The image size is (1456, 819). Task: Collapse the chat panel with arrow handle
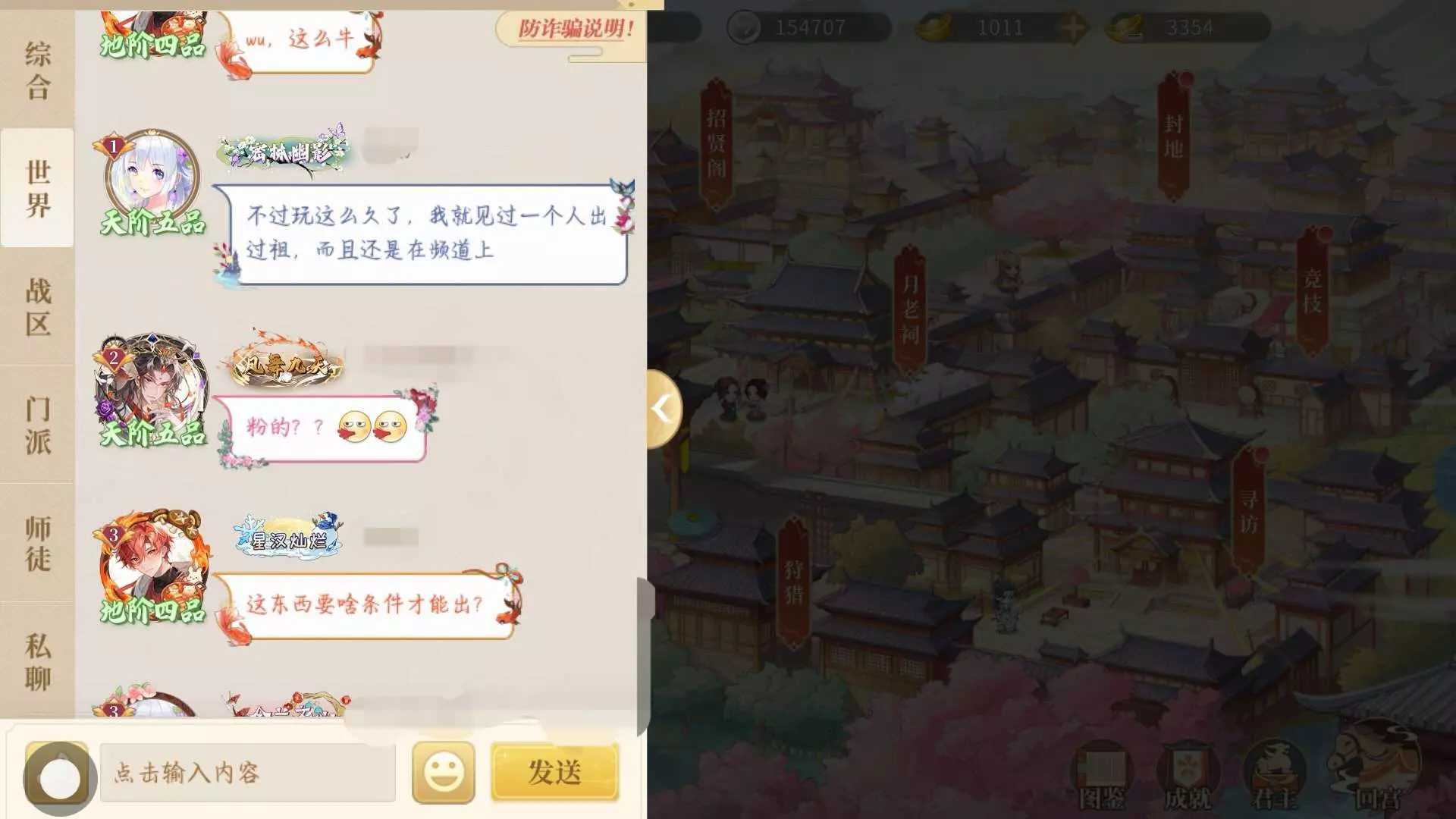click(664, 409)
